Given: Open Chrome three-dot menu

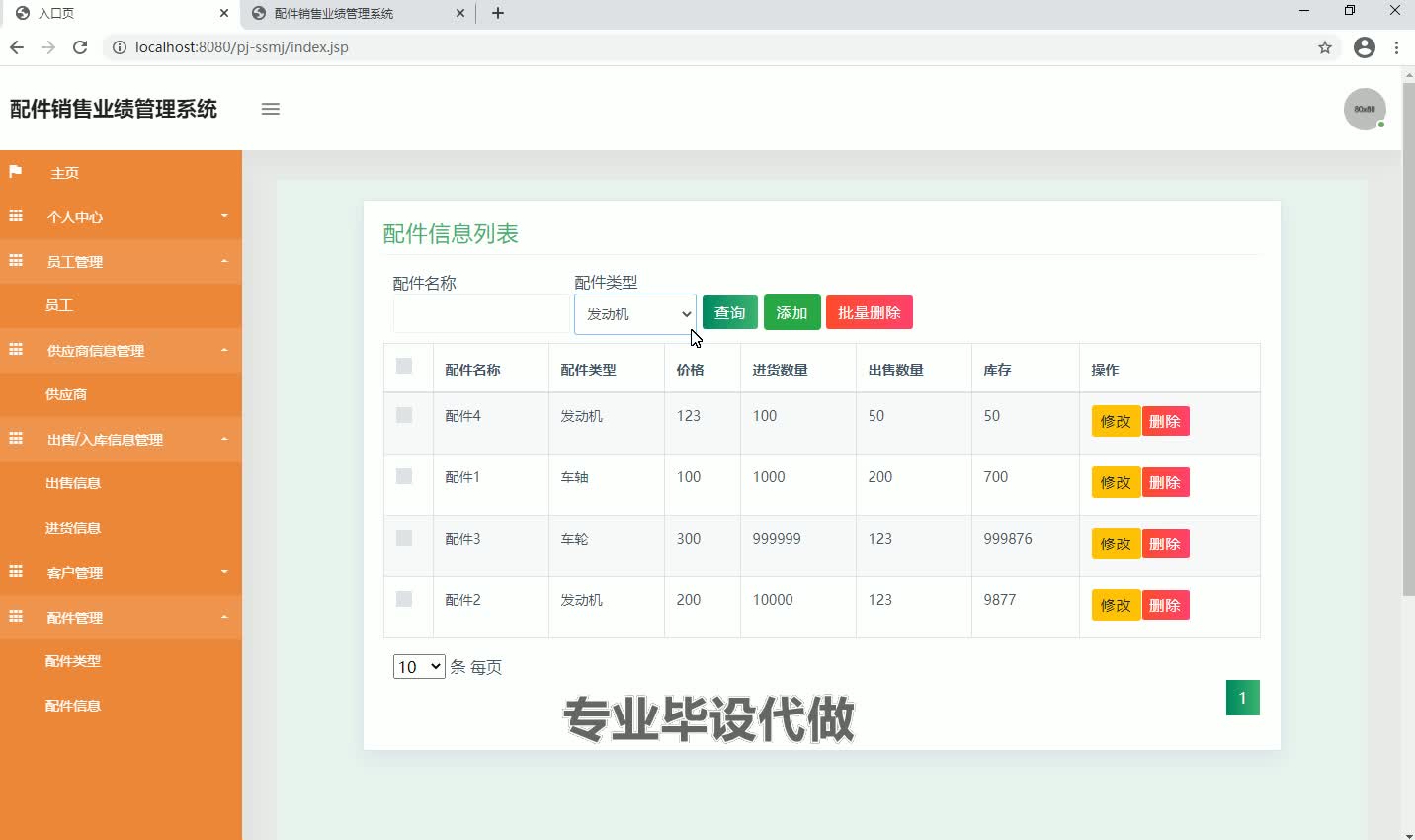Looking at the screenshot, I should click(1396, 46).
